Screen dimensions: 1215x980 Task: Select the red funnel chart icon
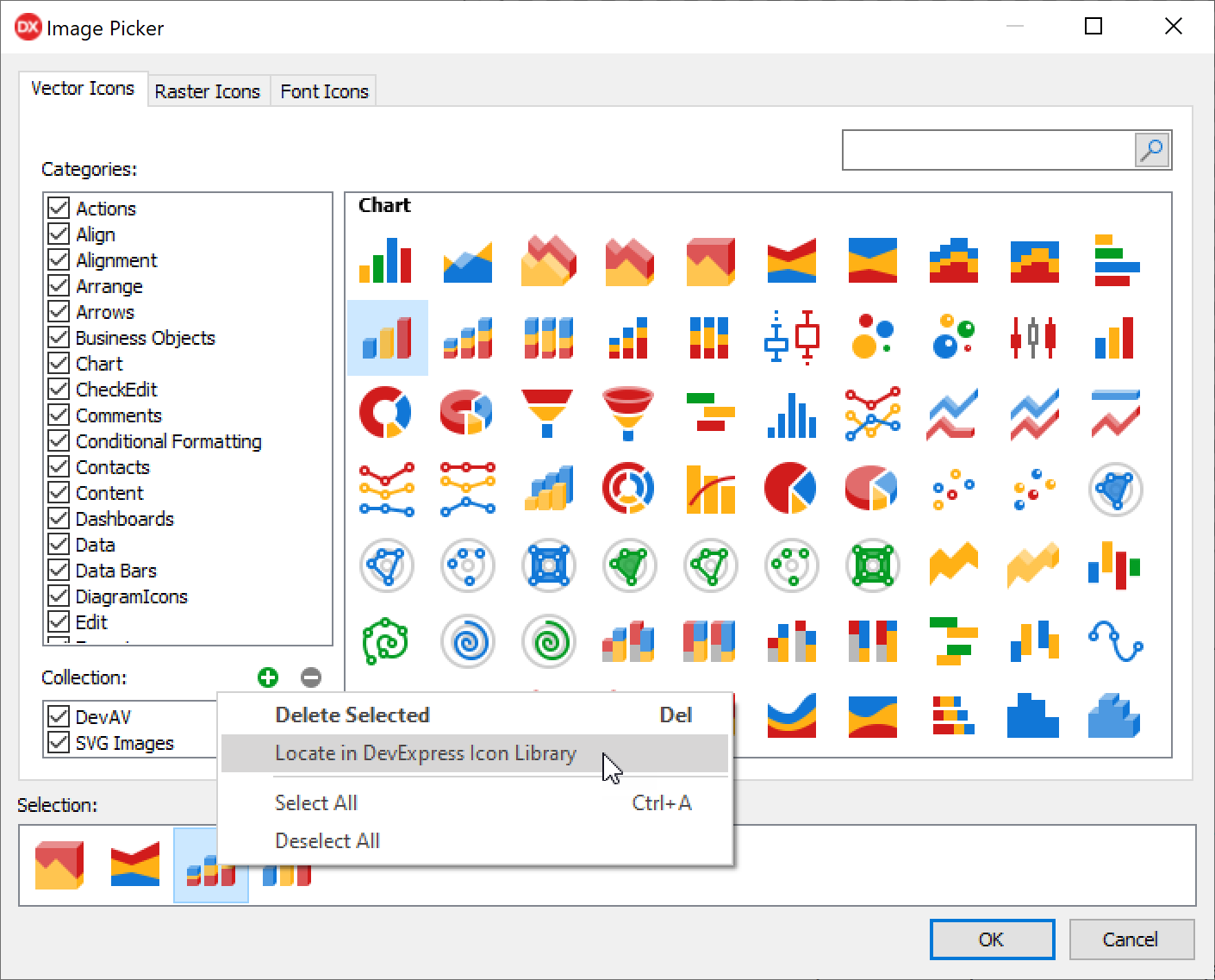(547, 413)
